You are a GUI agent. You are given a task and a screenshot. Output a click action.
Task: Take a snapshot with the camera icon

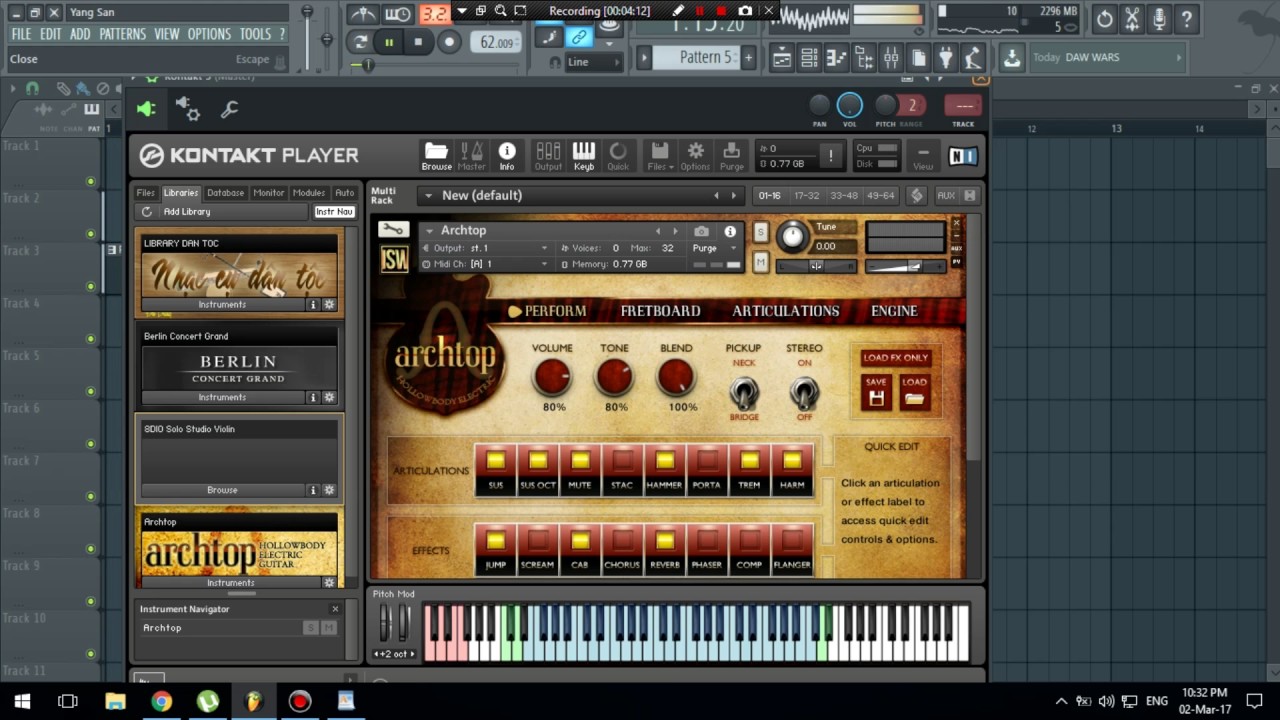702,231
